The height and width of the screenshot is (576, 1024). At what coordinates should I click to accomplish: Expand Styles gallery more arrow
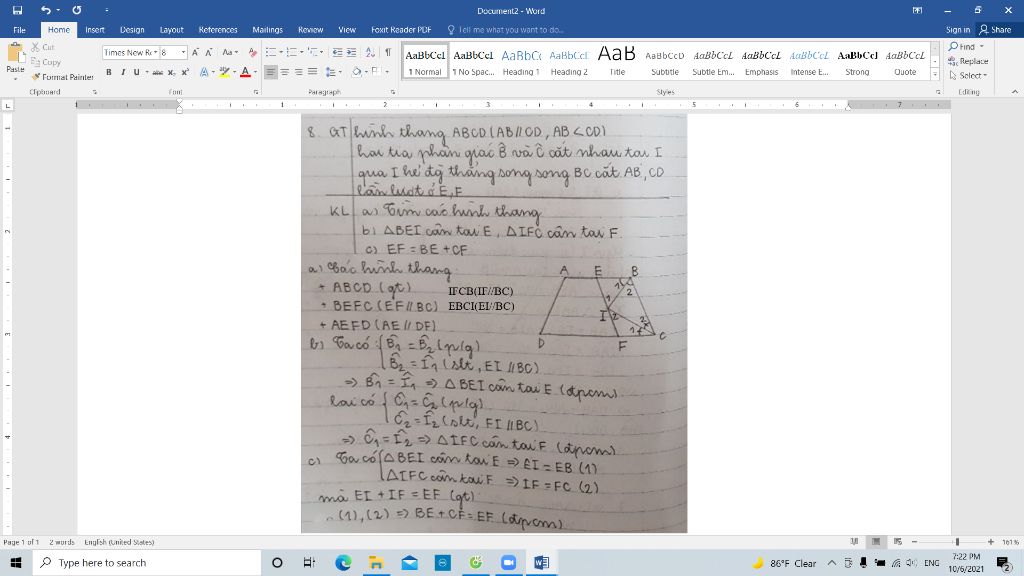[935, 75]
